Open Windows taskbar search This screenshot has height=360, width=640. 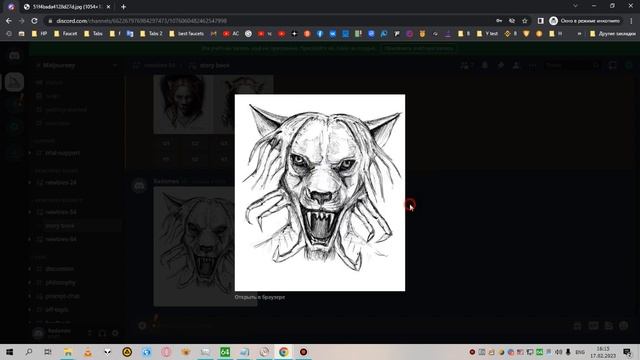pos(29,352)
